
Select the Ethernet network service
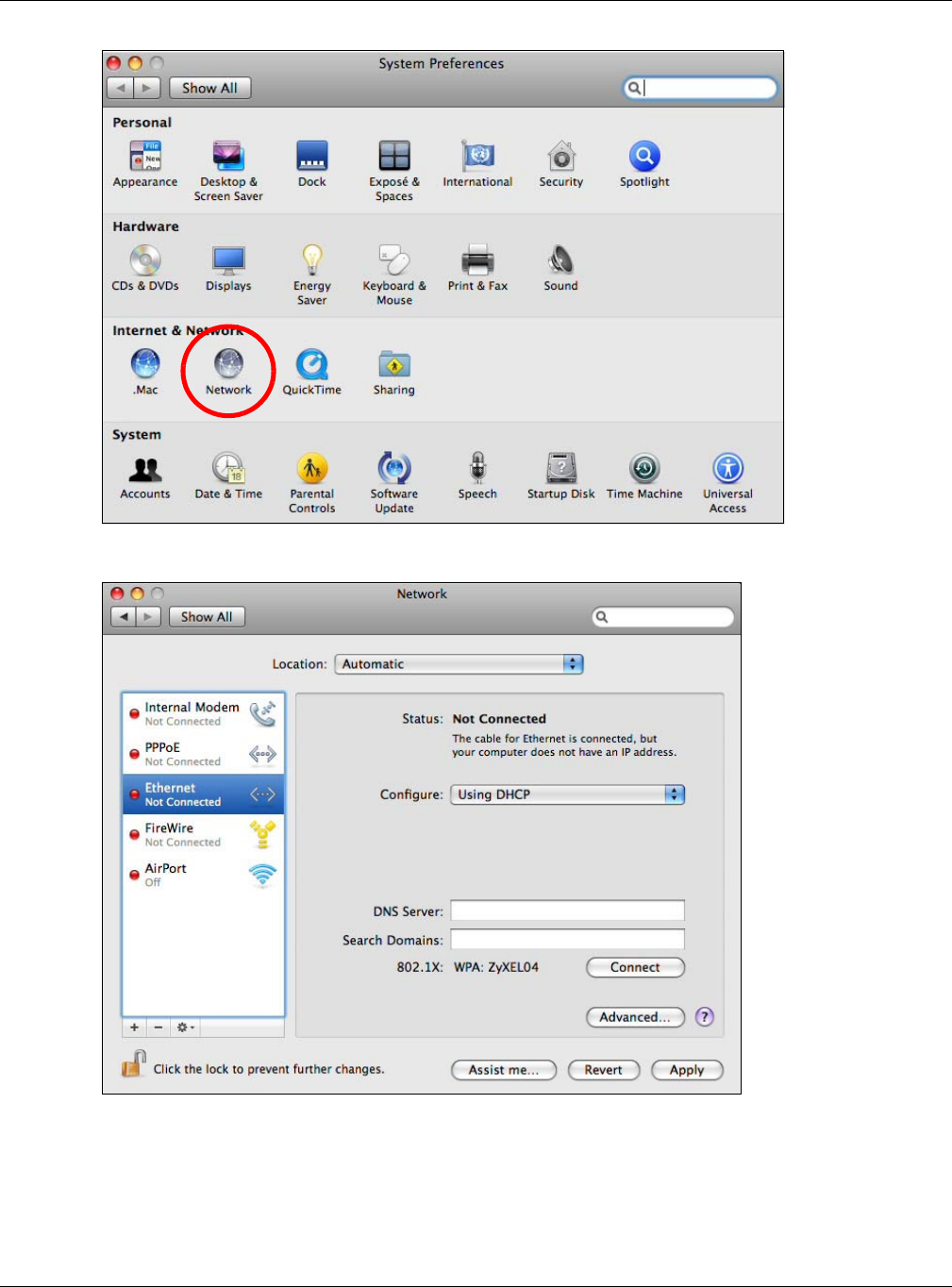pos(203,794)
